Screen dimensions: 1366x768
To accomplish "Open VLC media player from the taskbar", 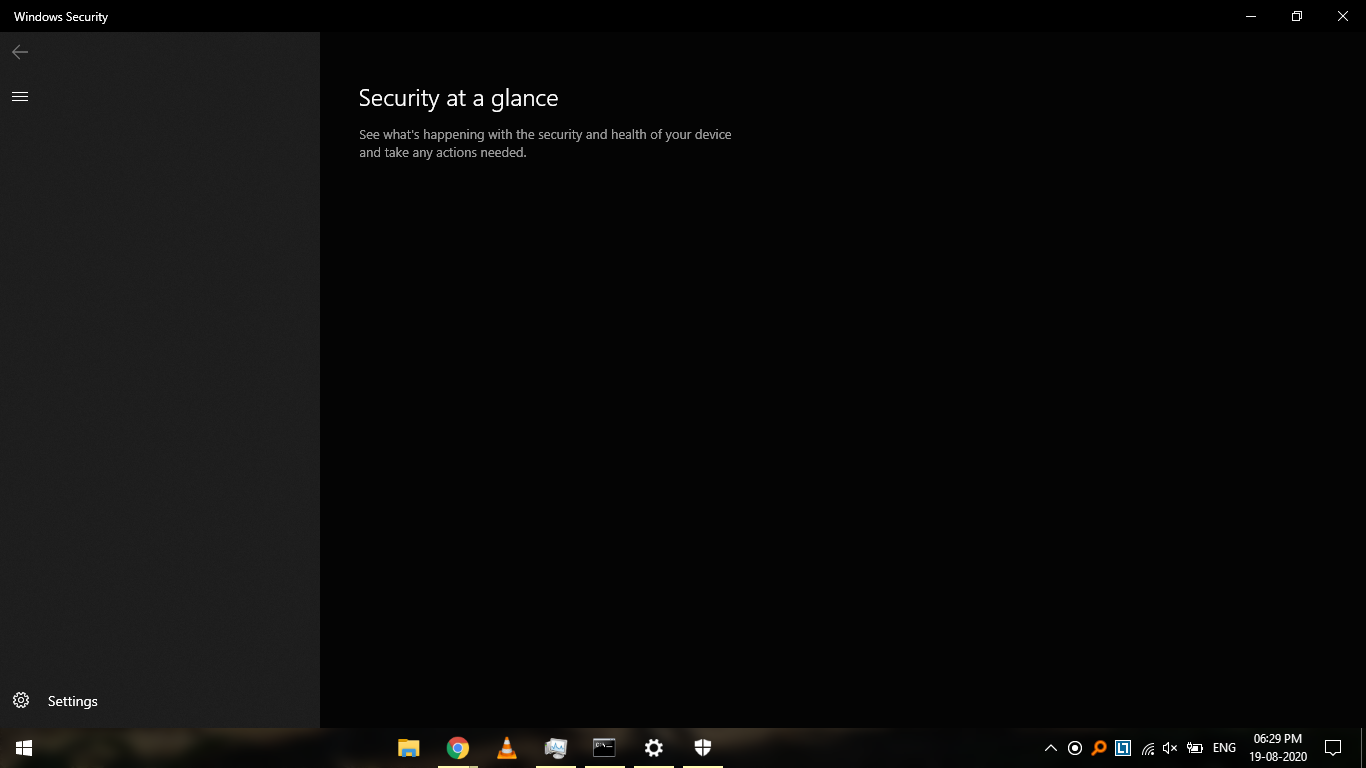I will pos(507,748).
